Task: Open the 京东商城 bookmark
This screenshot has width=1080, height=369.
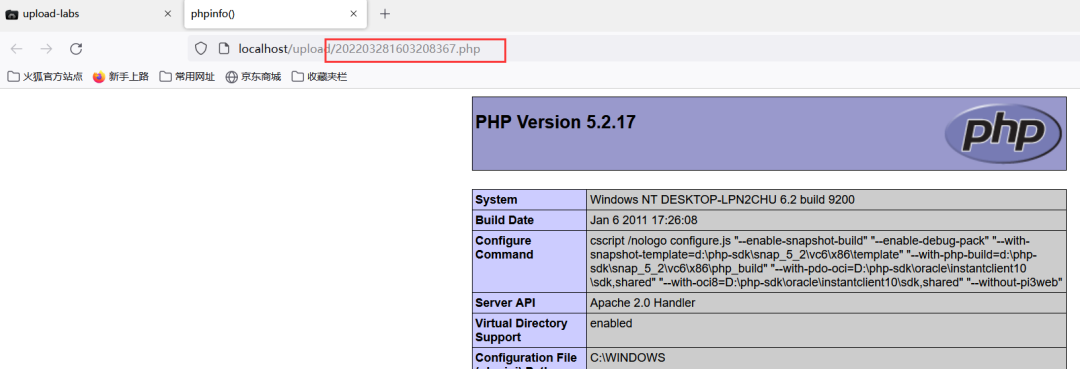Action: [253, 76]
